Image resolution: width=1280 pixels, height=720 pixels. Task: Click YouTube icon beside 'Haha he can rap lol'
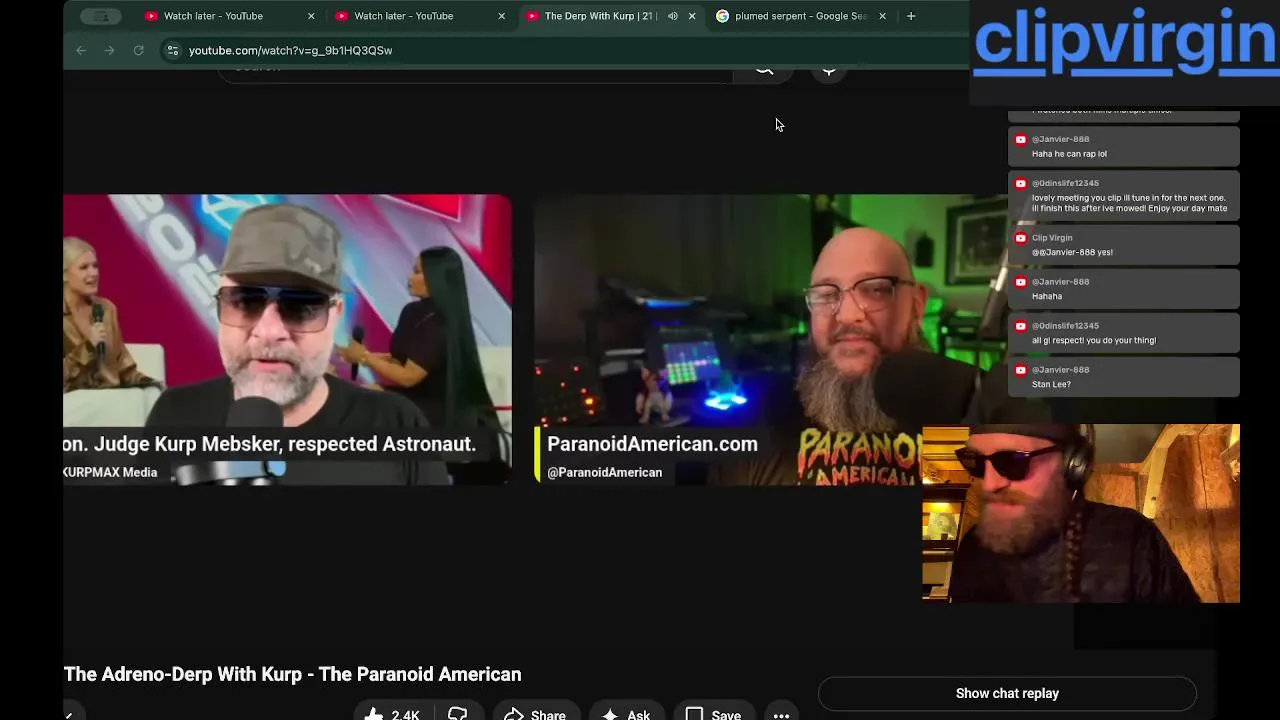1020,140
